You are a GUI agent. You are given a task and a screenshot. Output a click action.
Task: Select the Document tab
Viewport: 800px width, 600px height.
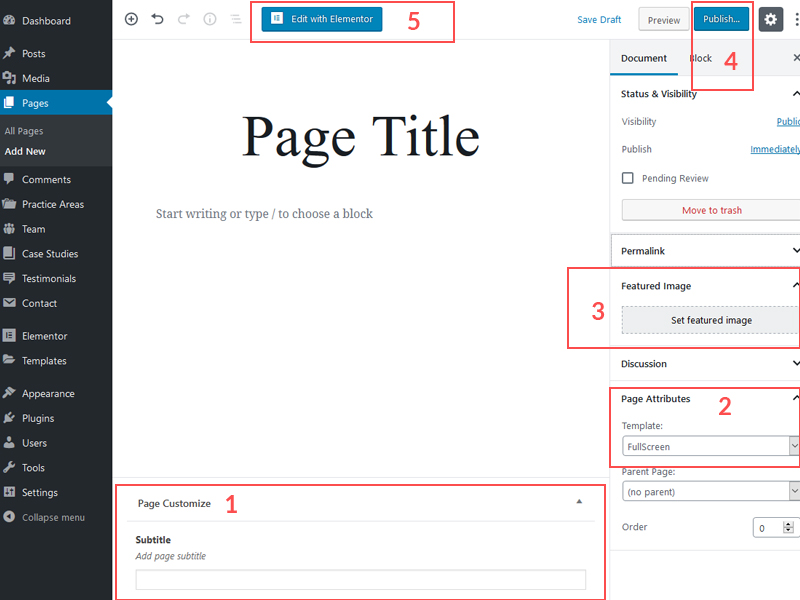coord(643,58)
